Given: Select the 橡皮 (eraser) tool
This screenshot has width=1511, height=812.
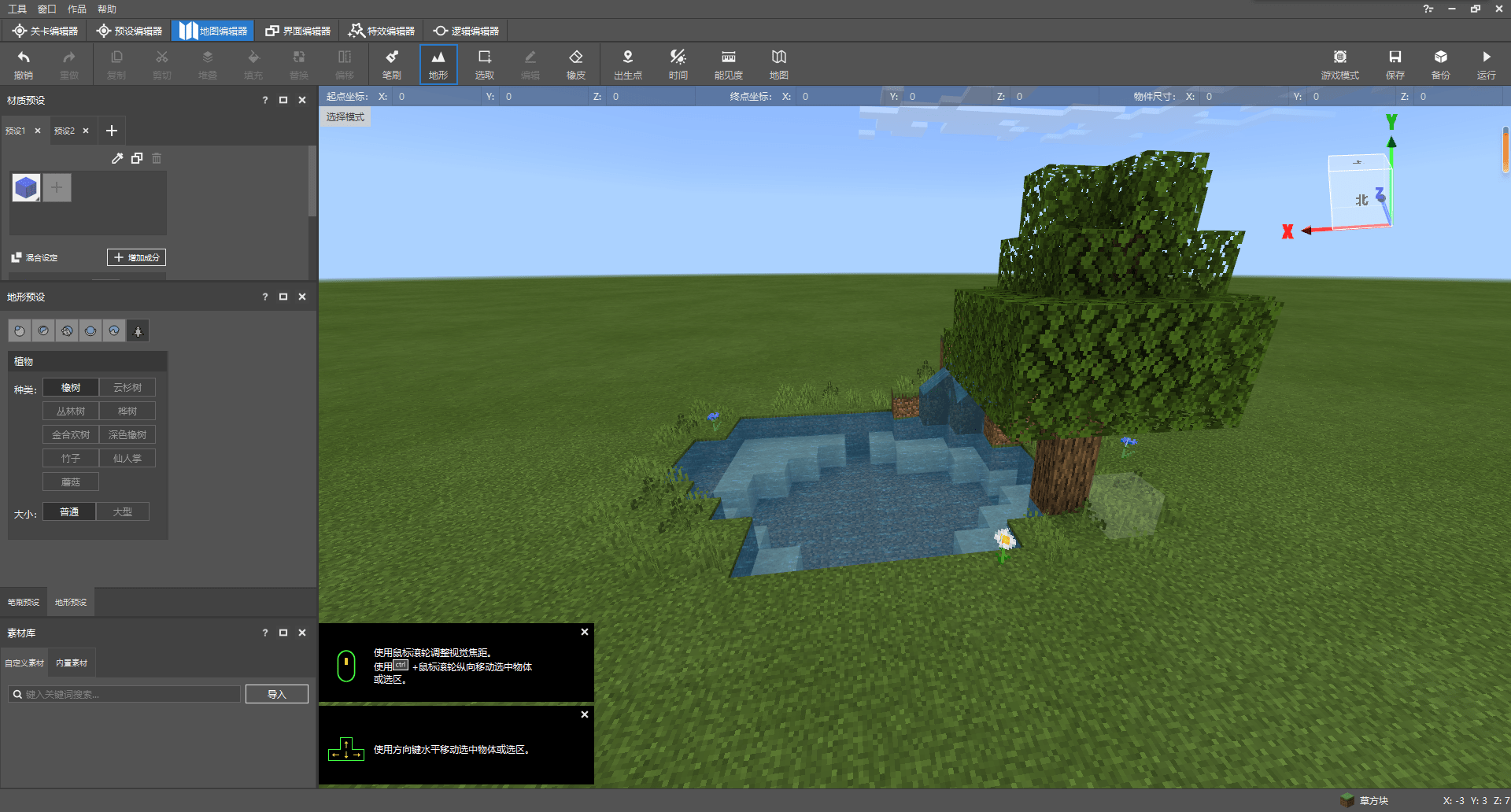Looking at the screenshot, I should point(576,64).
